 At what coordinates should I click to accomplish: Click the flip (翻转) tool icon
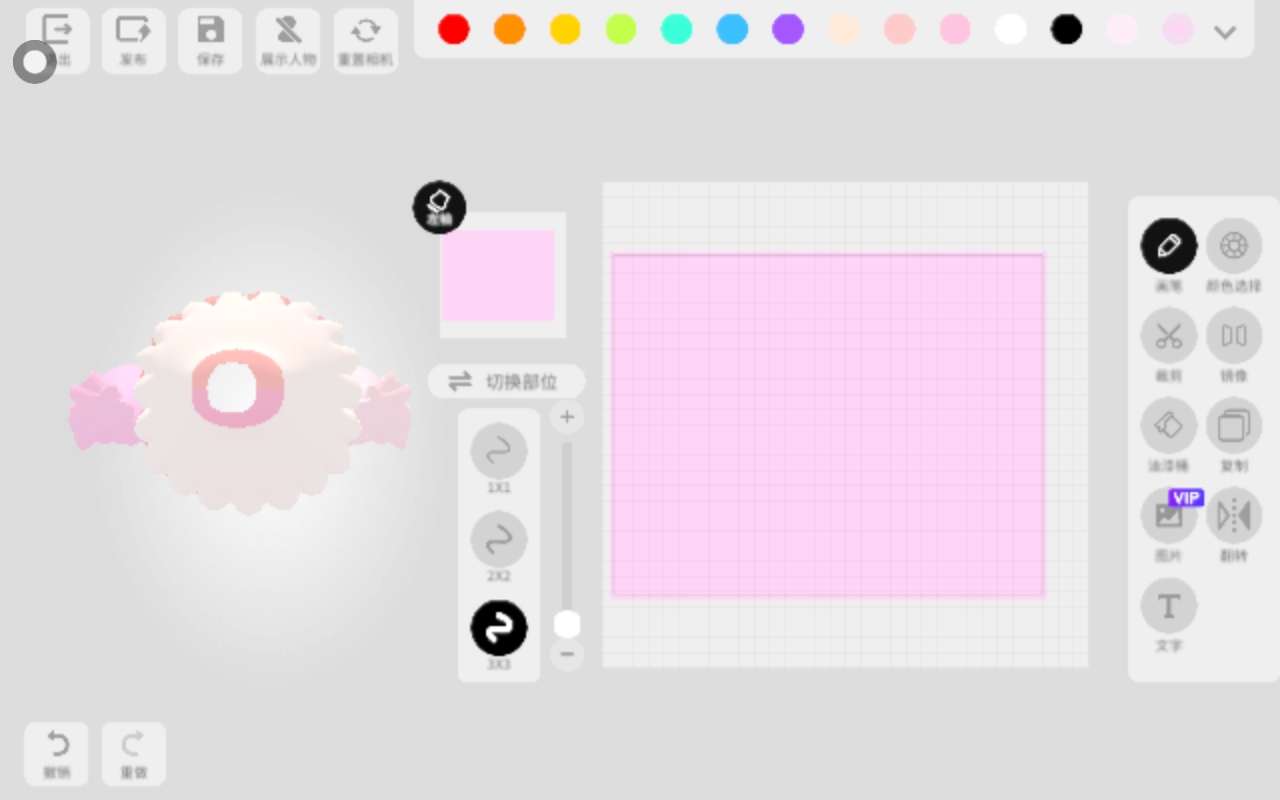[x=1233, y=516]
